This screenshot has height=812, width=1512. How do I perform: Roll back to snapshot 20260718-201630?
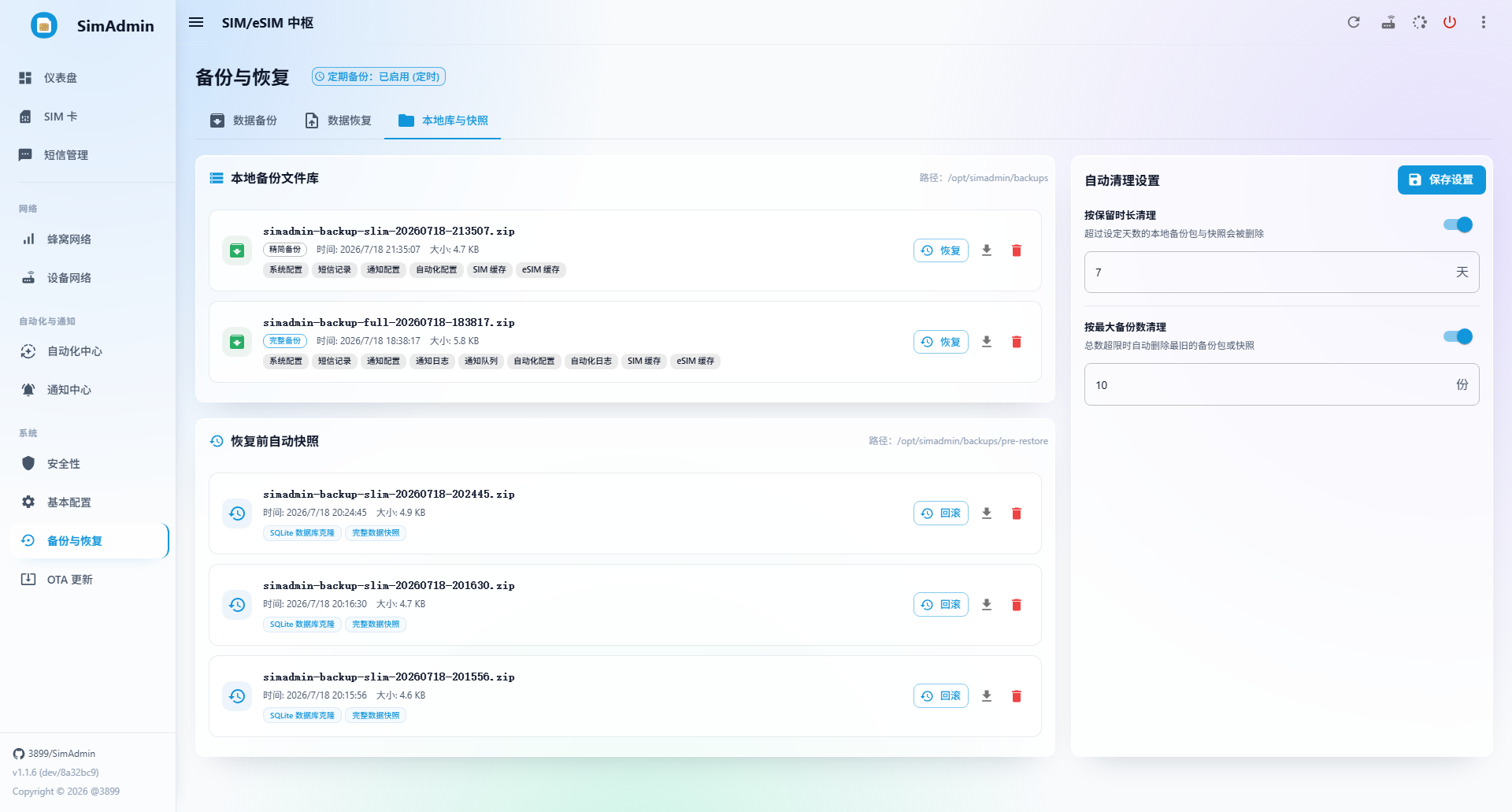coord(941,605)
